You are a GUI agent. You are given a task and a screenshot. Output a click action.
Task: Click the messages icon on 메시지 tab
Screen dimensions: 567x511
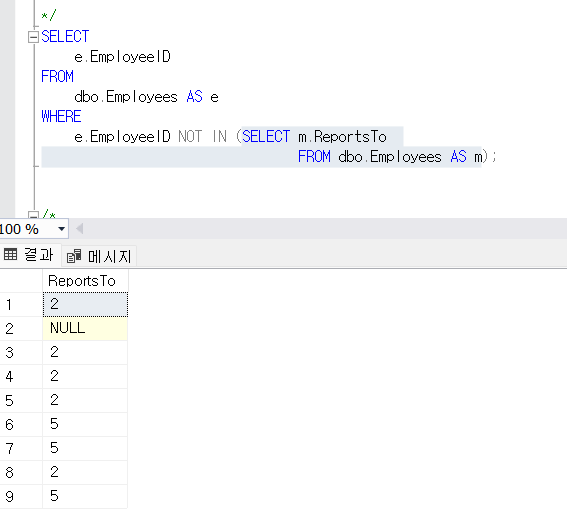74,256
